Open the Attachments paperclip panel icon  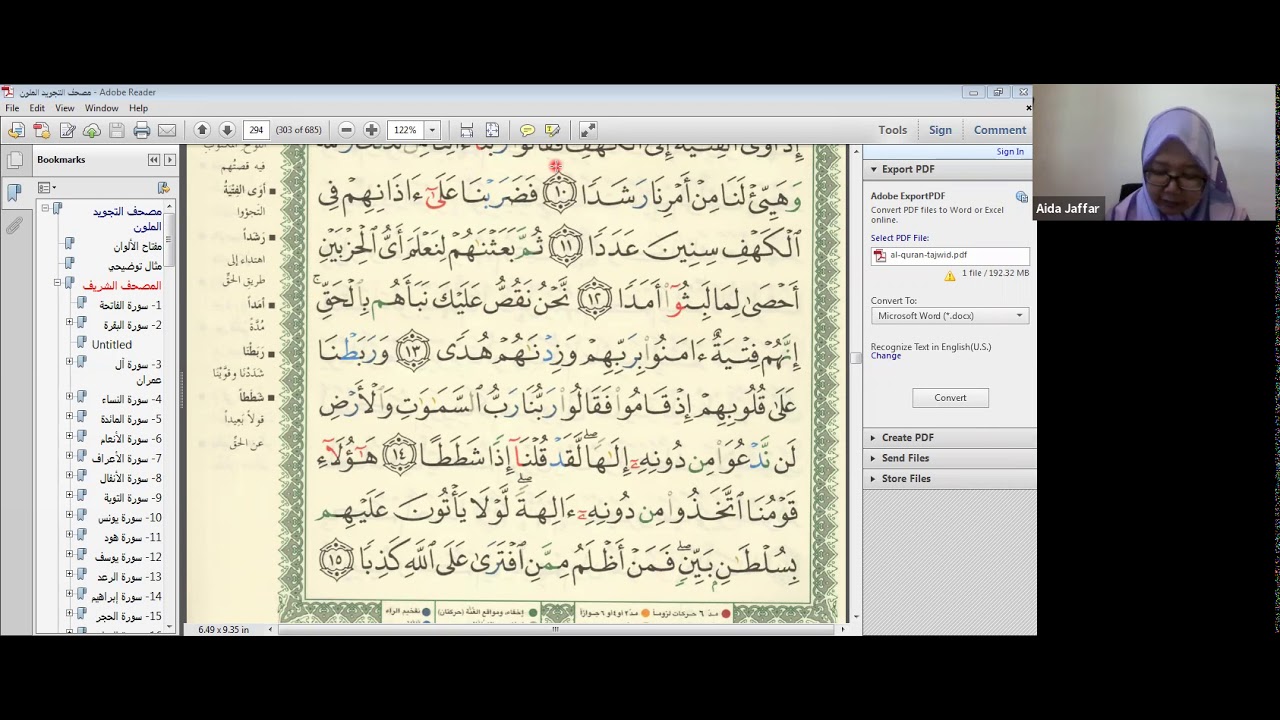pos(14,226)
